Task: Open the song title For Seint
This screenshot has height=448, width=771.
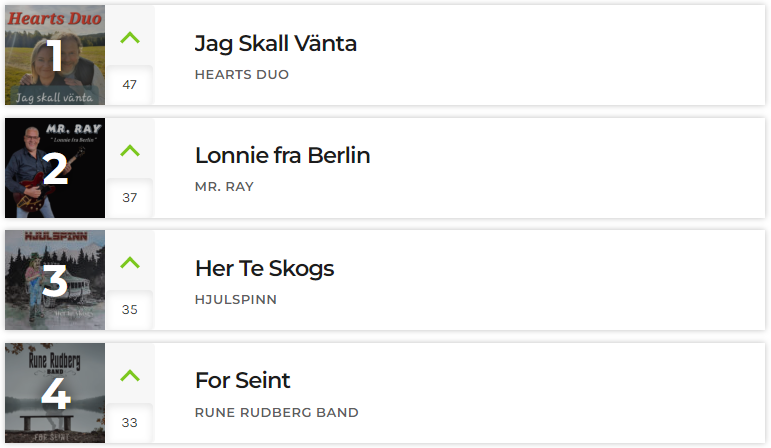Action: tap(242, 380)
